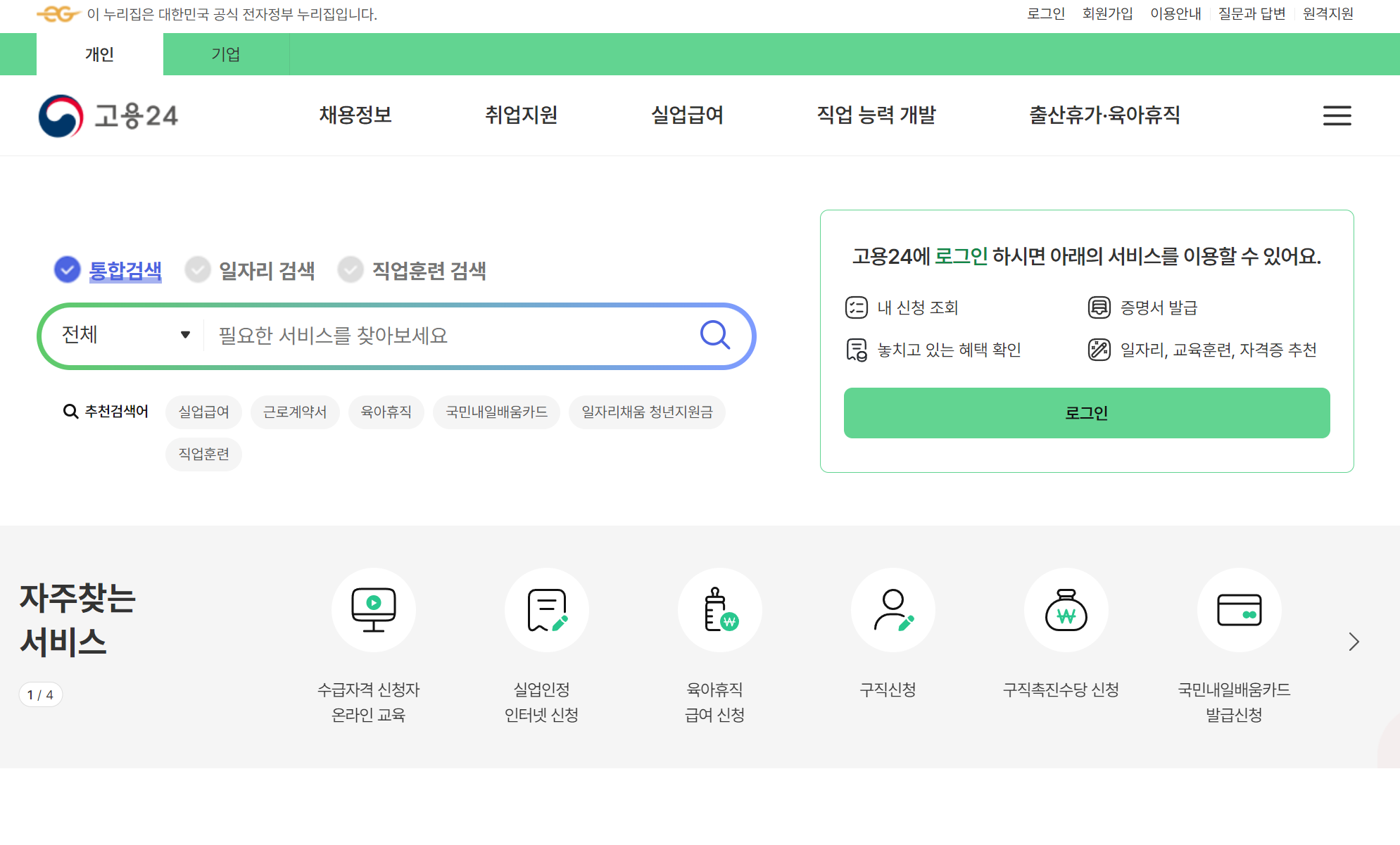
Task: Click 수급자격 신청자 온라인 교육 monitor icon
Action: (x=373, y=609)
